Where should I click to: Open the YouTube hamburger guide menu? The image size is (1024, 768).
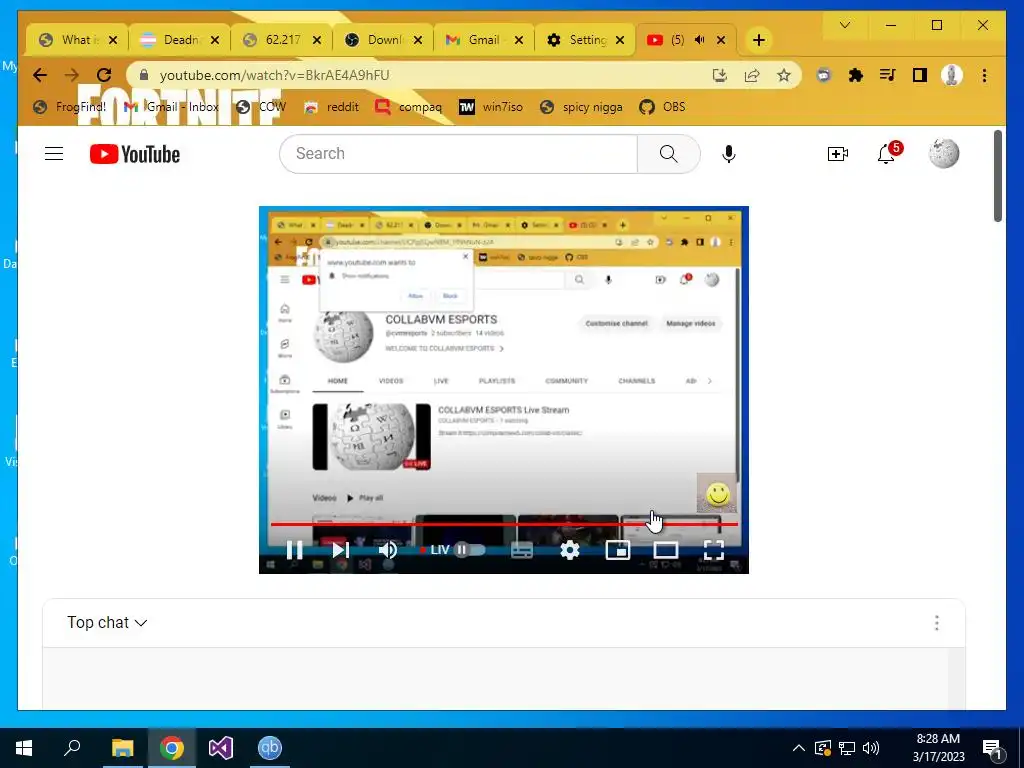54,154
